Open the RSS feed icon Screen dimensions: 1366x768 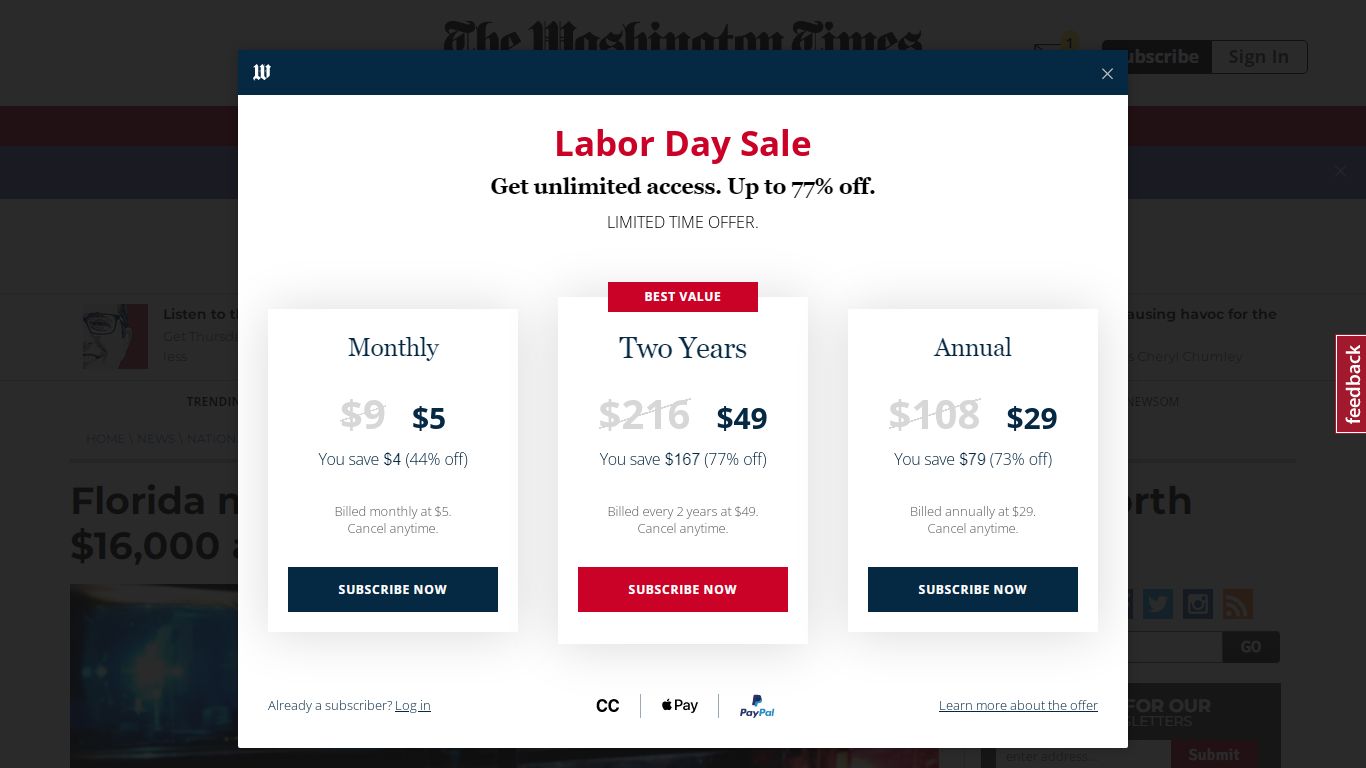[1237, 604]
